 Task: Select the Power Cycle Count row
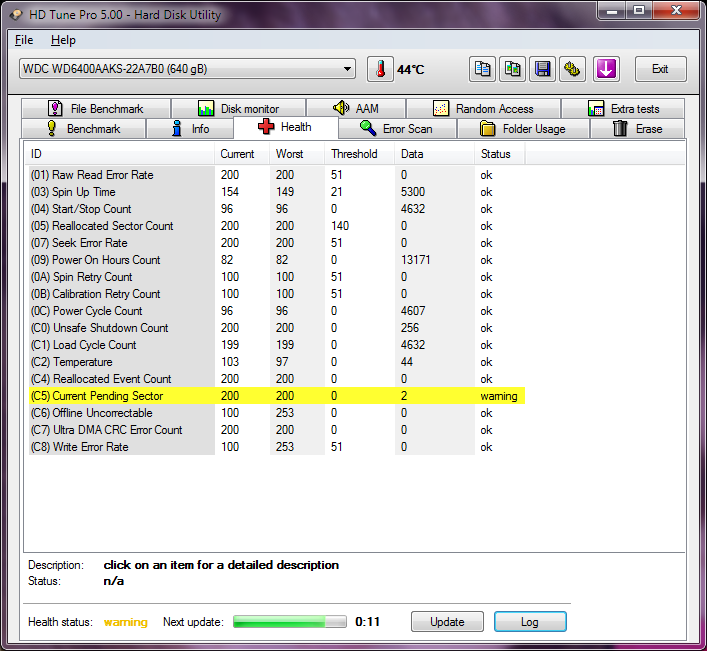277,311
